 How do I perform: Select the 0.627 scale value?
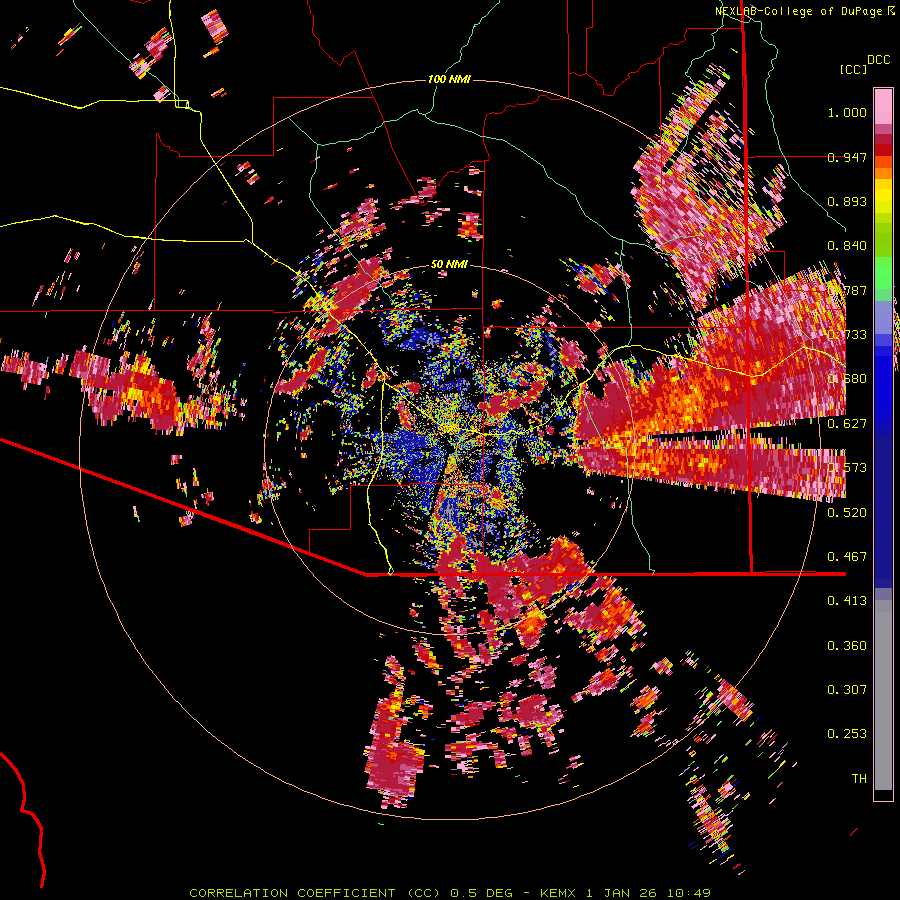coord(847,424)
